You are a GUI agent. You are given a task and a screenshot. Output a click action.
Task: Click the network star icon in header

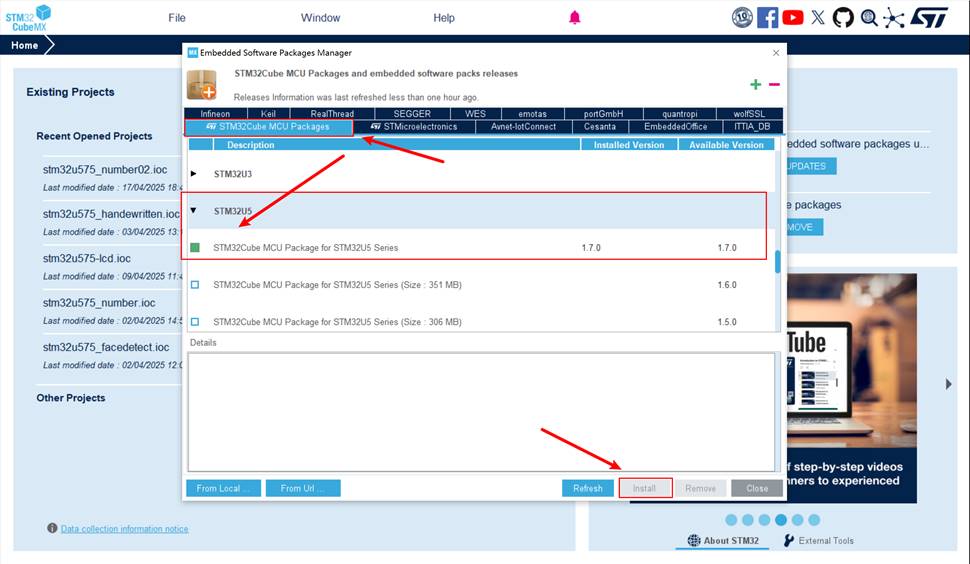click(893, 17)
